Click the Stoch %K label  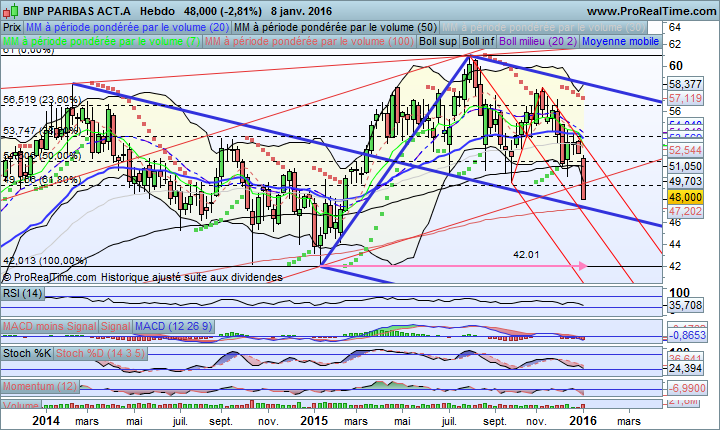[x=27, y=353]
